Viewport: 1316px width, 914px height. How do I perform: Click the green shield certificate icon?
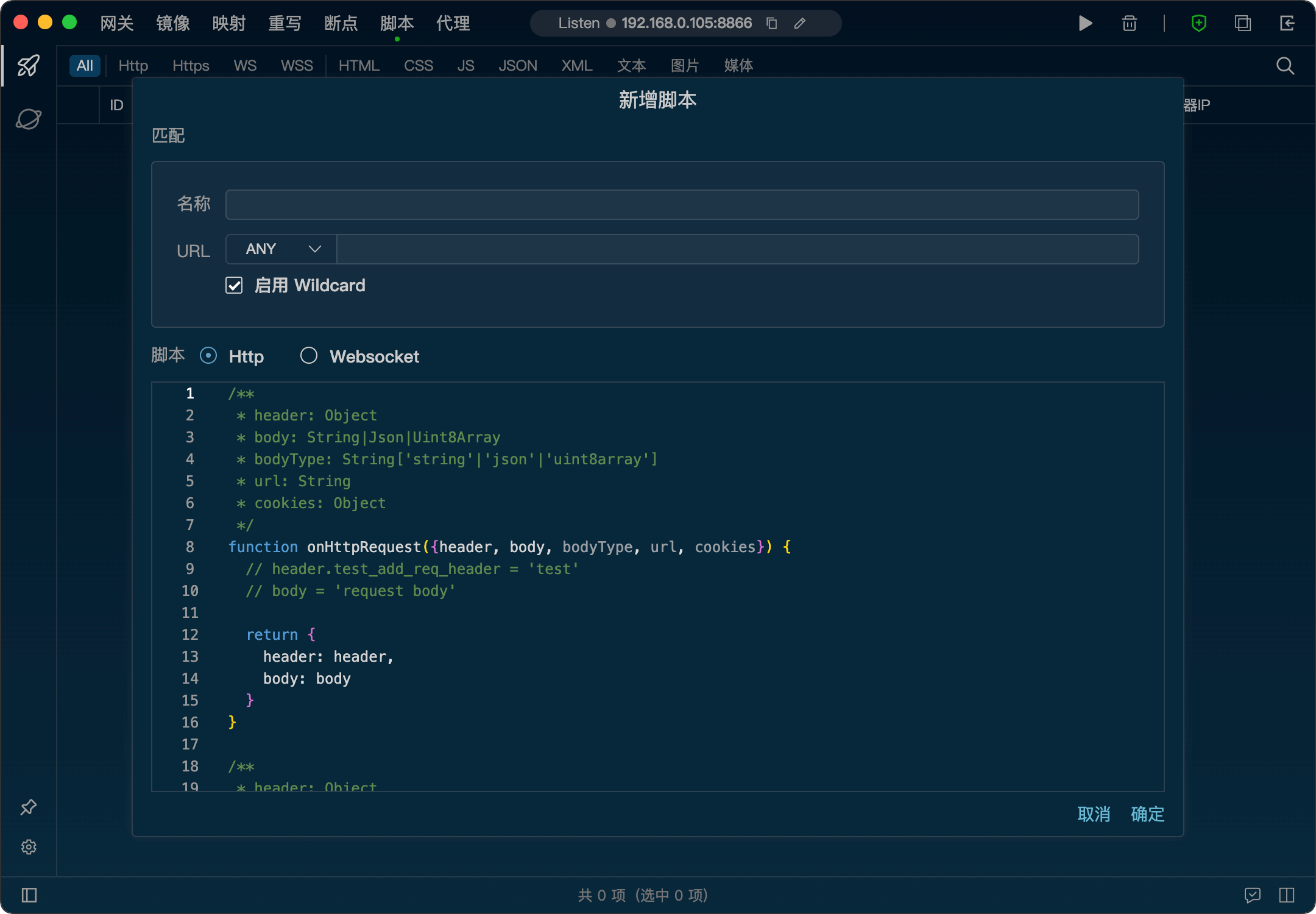click(1198, 23)
